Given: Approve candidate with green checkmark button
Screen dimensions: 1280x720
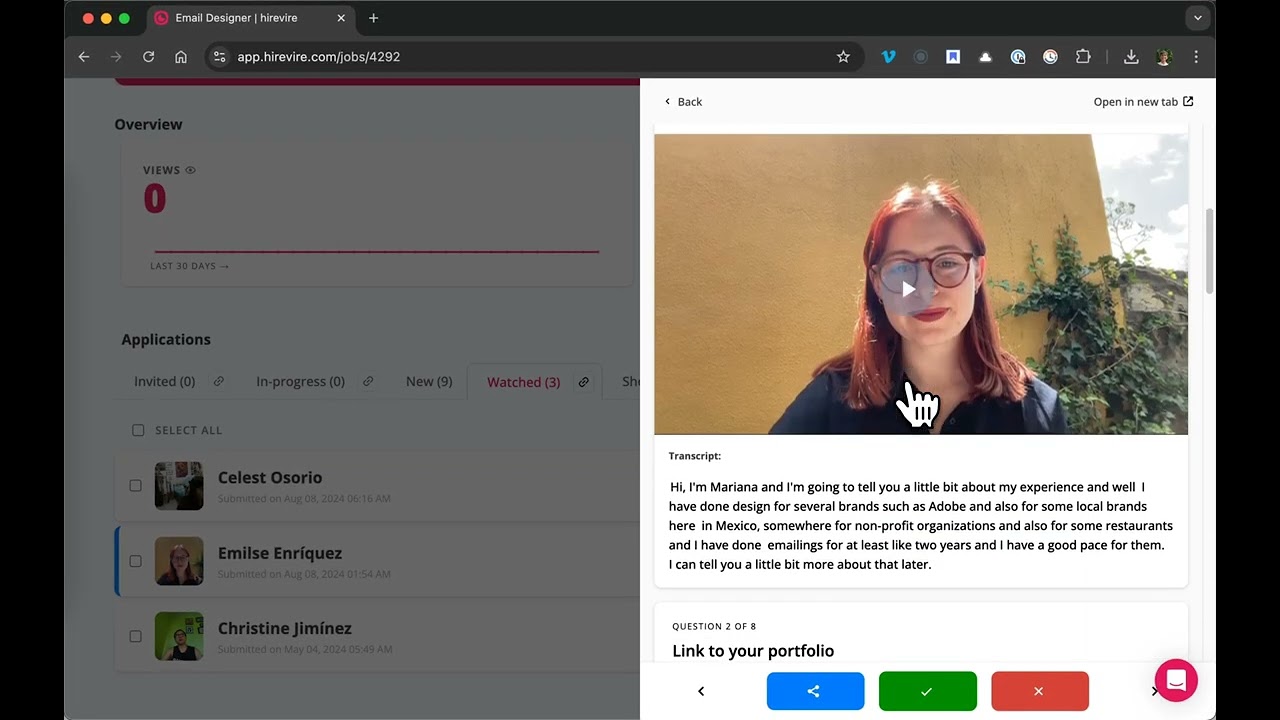Looking at the screenshot, I should (x=927, y=691).
